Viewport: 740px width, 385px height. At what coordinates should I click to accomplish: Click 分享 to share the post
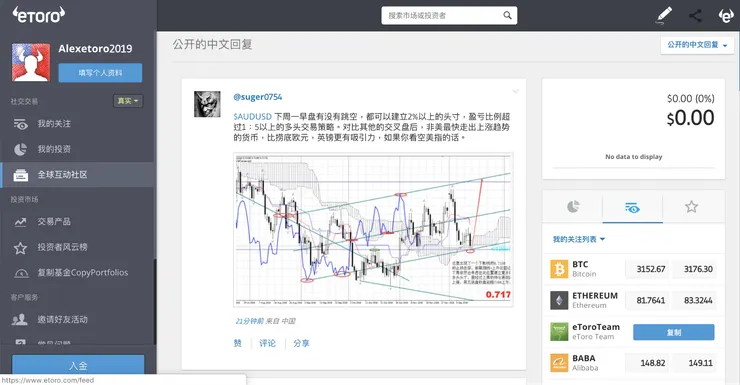[301, 343]
